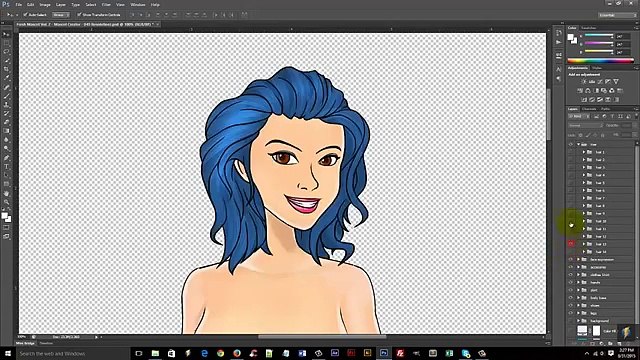Open the History panel icon in dock
This screenshot has width=640, height=360.
pos(559,33)
